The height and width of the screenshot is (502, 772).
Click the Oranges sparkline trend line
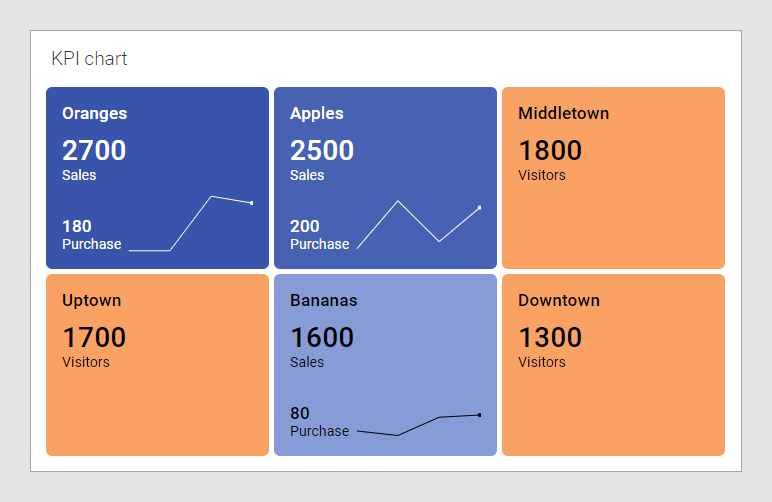coord(191,223)
